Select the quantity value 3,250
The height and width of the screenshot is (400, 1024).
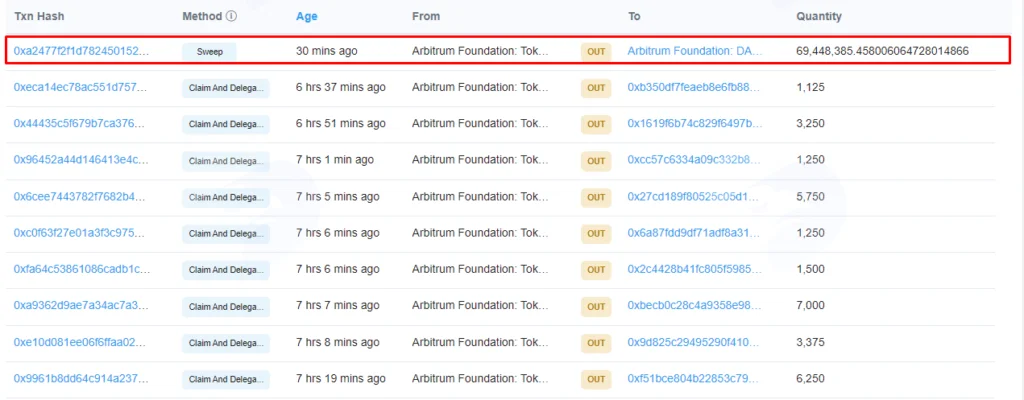(x=810, y=124)
